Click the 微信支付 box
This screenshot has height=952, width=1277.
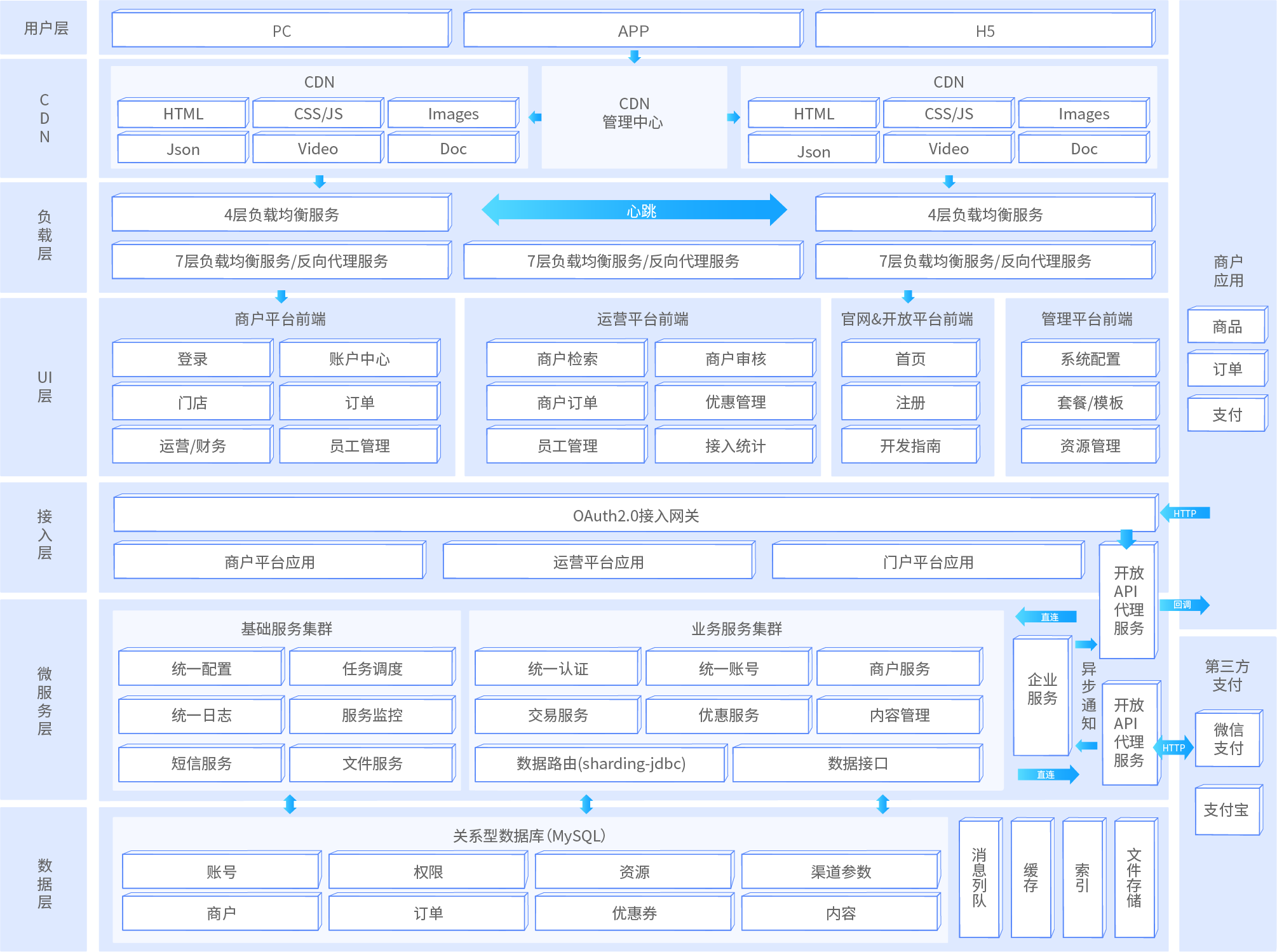[x=1227, y=739]
